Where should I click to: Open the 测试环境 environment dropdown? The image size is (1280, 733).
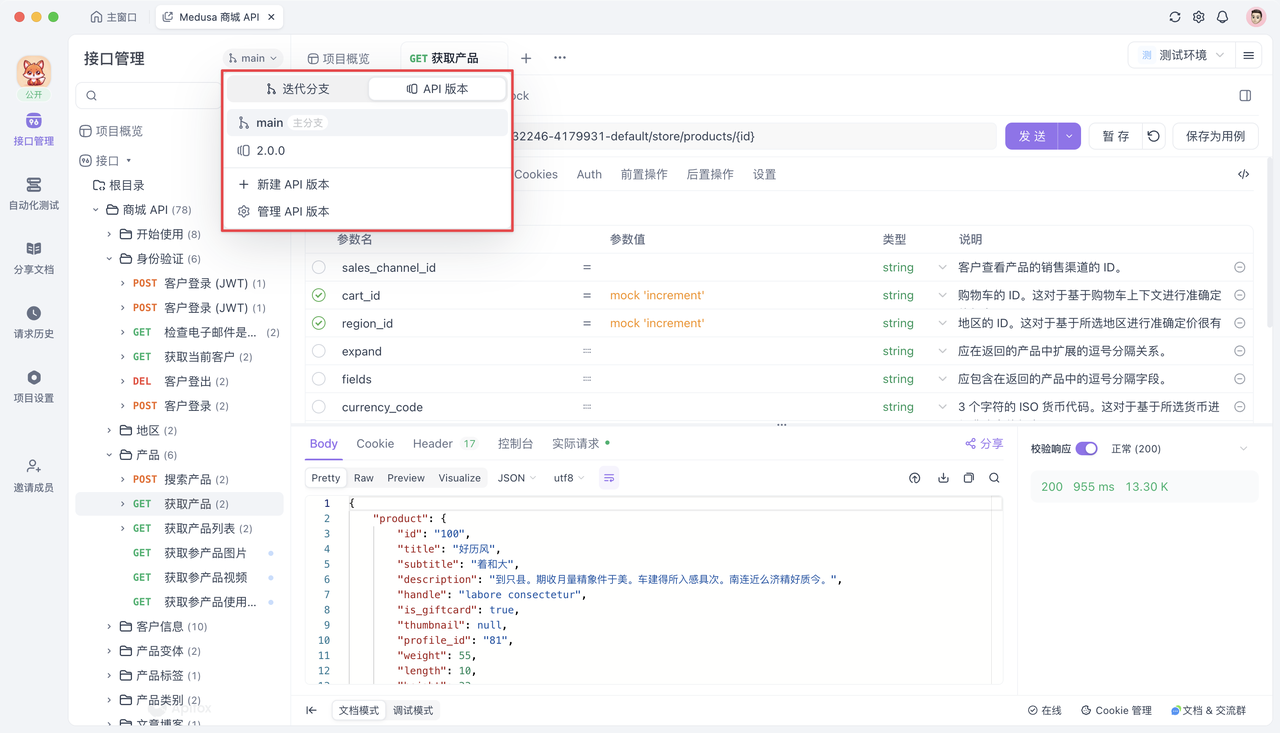pyautogui.click(x=1182, y=55)
